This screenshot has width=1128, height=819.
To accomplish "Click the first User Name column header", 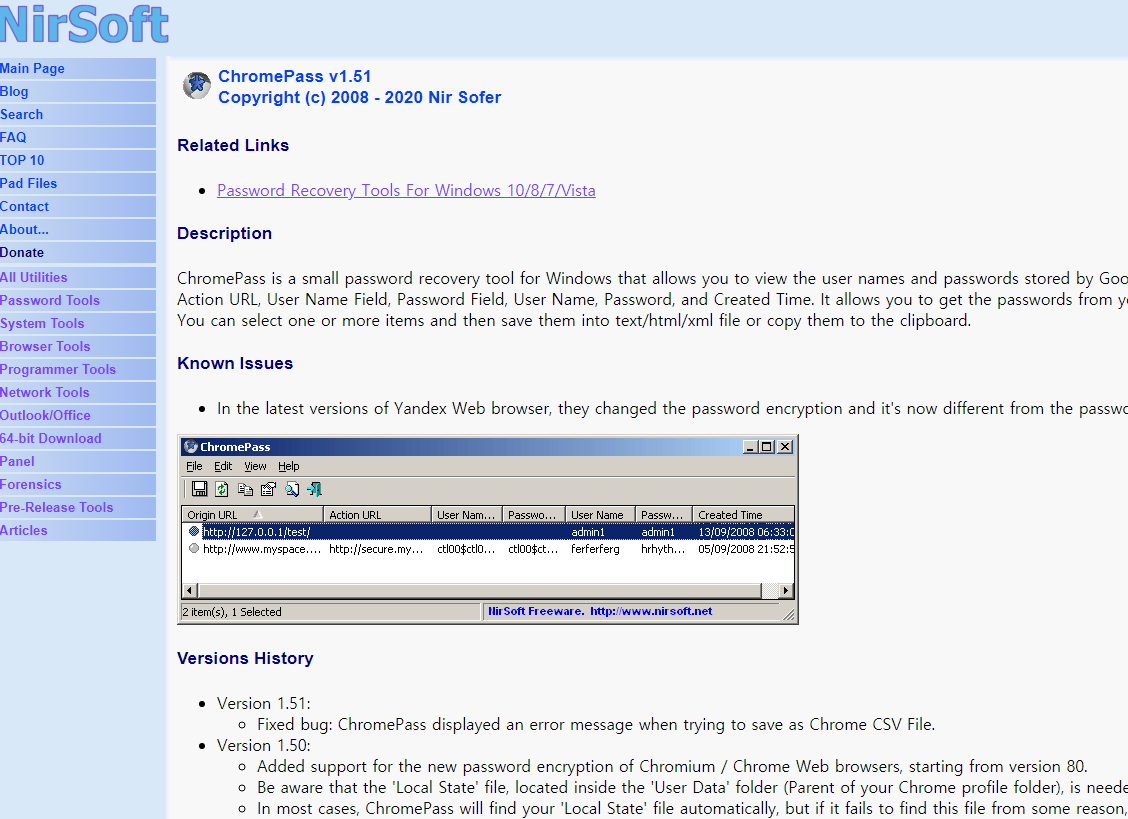I will pyautogui.click(x=467, y=515).
